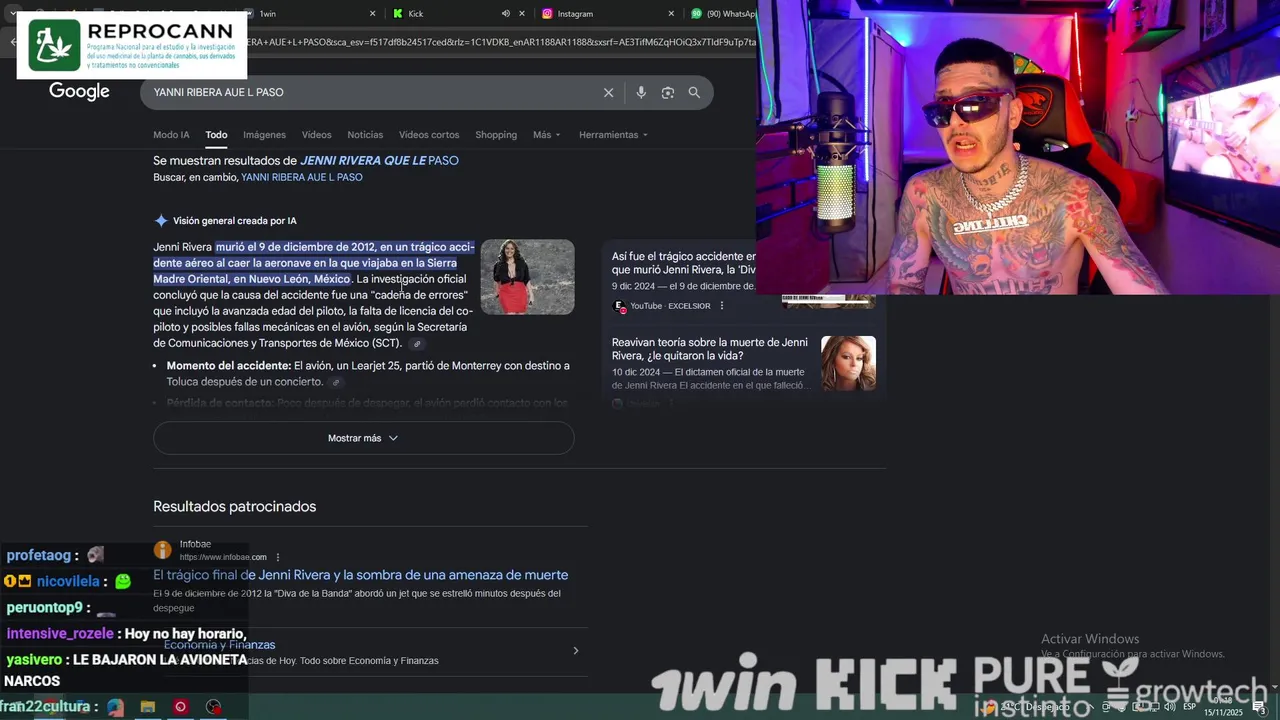The image size is (1280, 720).
Task: Open the taskbar clock showing 15/11/2025
Action: 1223,707
